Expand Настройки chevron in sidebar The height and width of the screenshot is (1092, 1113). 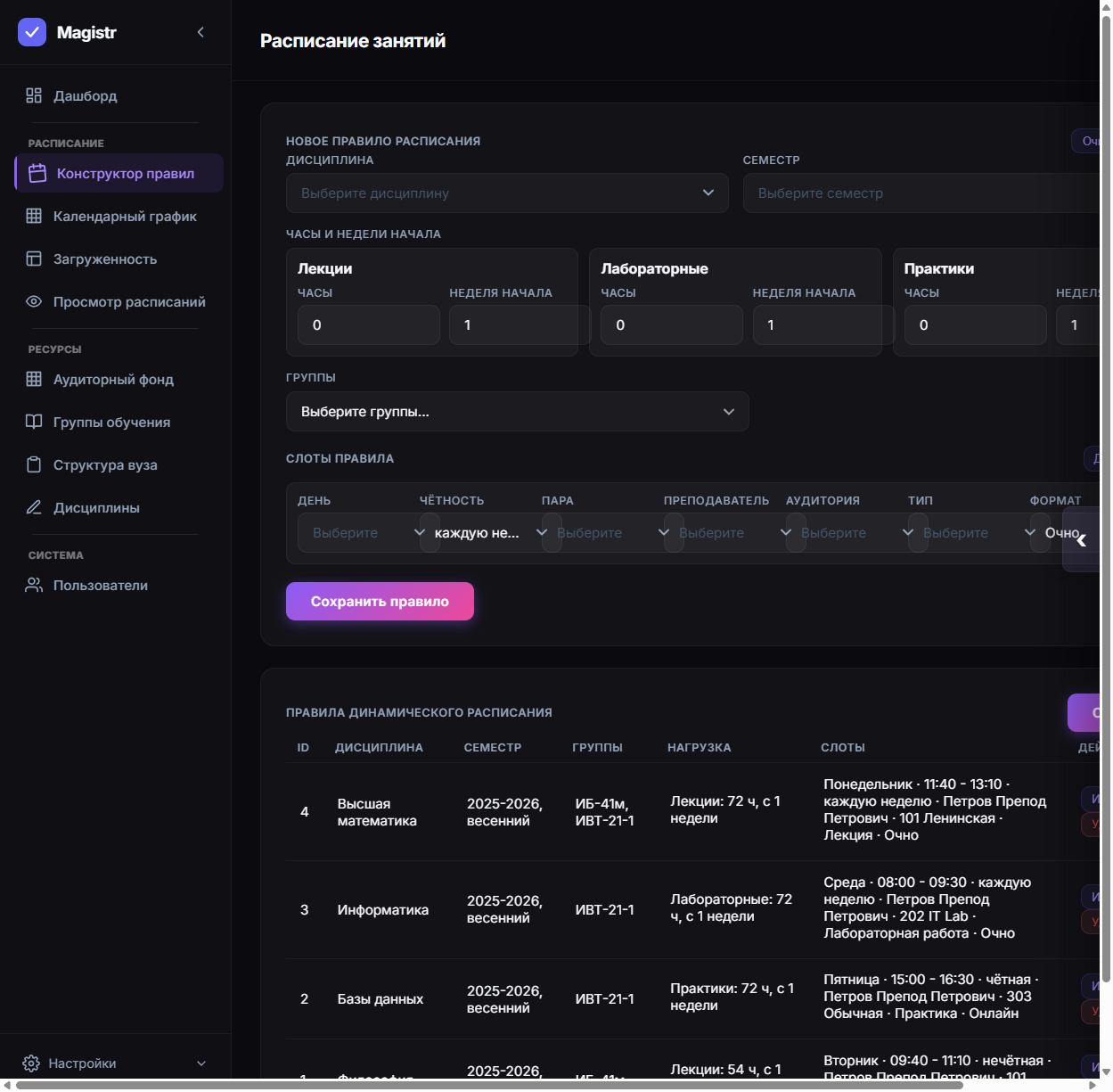201,1063
